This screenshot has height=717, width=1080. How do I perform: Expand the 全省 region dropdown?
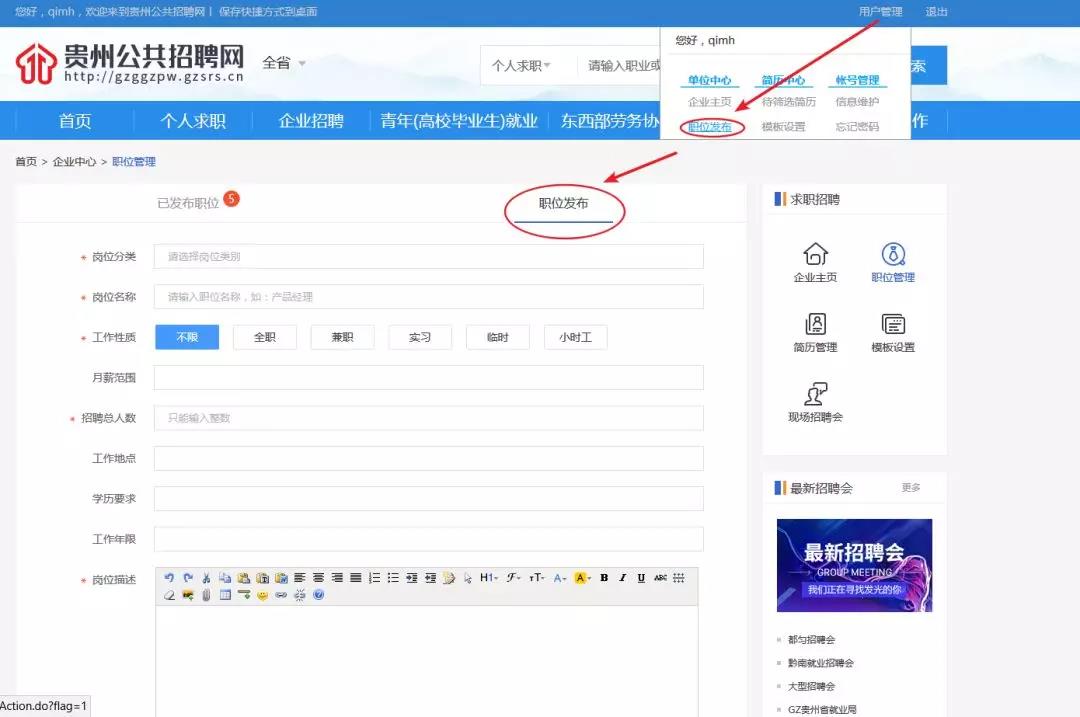[281, 62]
